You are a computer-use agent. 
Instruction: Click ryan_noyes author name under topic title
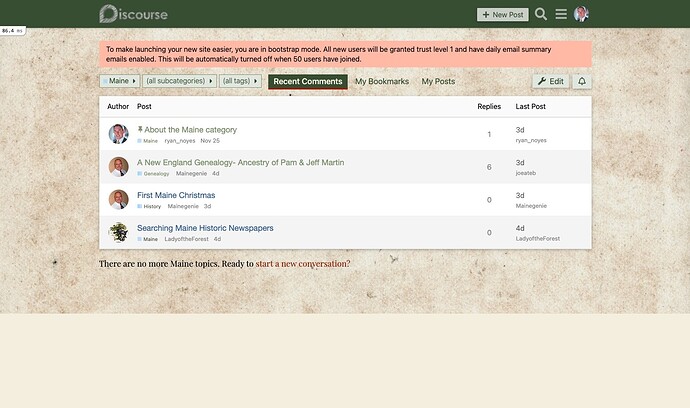point(180,141)
